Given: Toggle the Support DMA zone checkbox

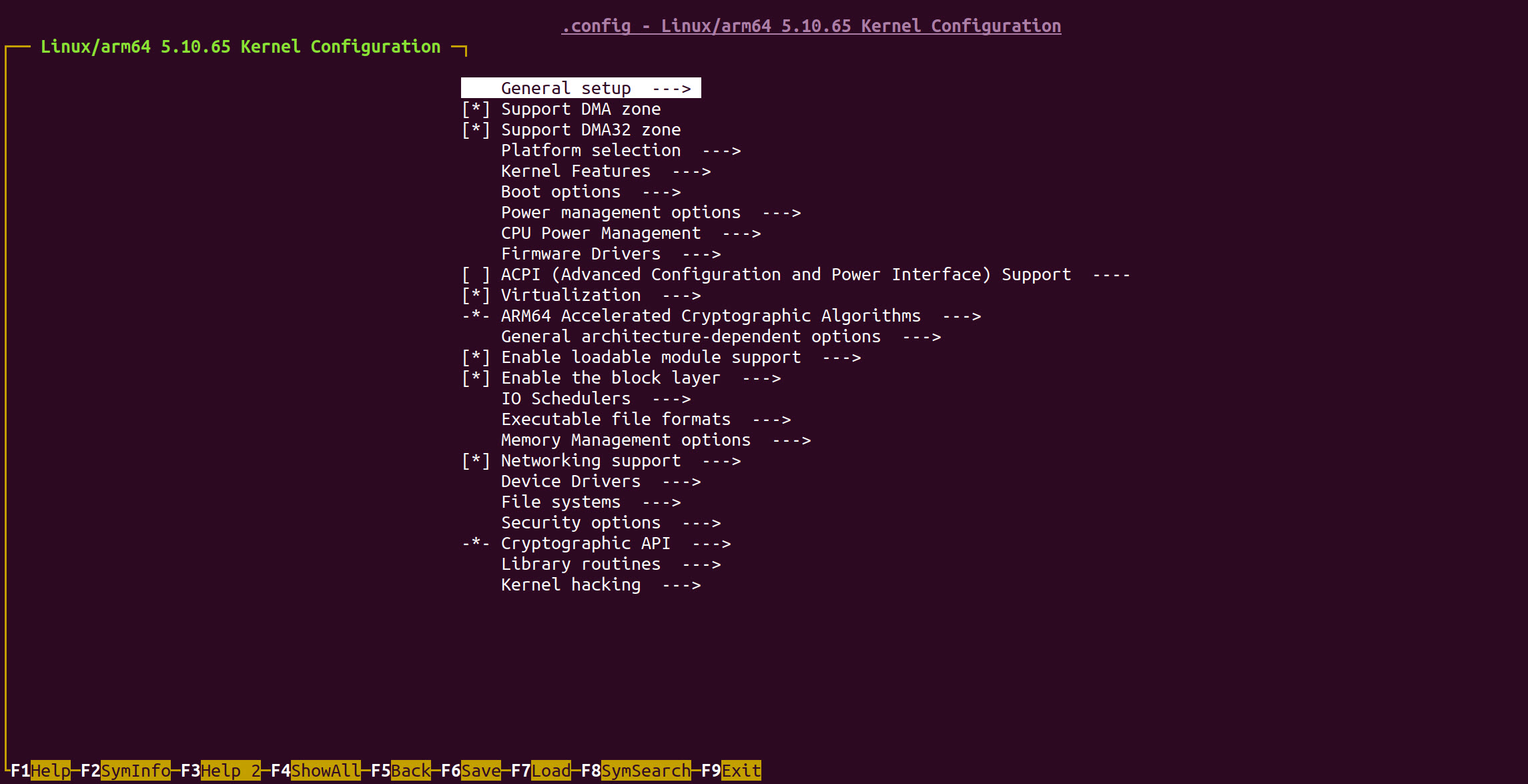Looking at the screenshot, I should 476,109.
